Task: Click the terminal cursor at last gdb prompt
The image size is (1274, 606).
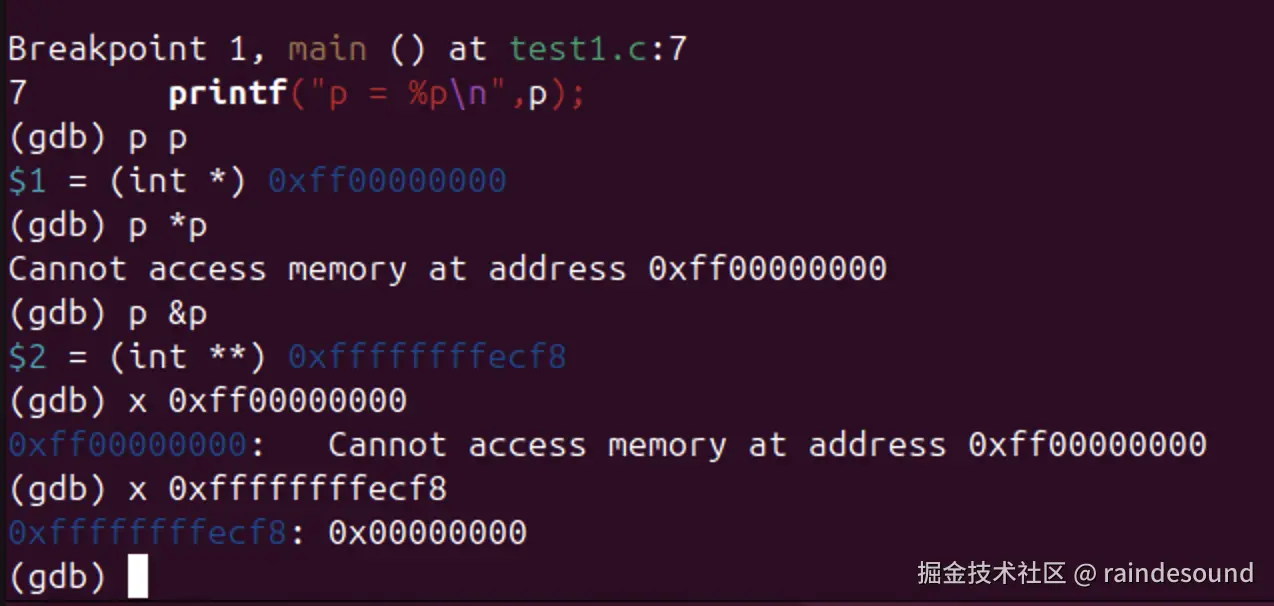Action: (138, 577)
